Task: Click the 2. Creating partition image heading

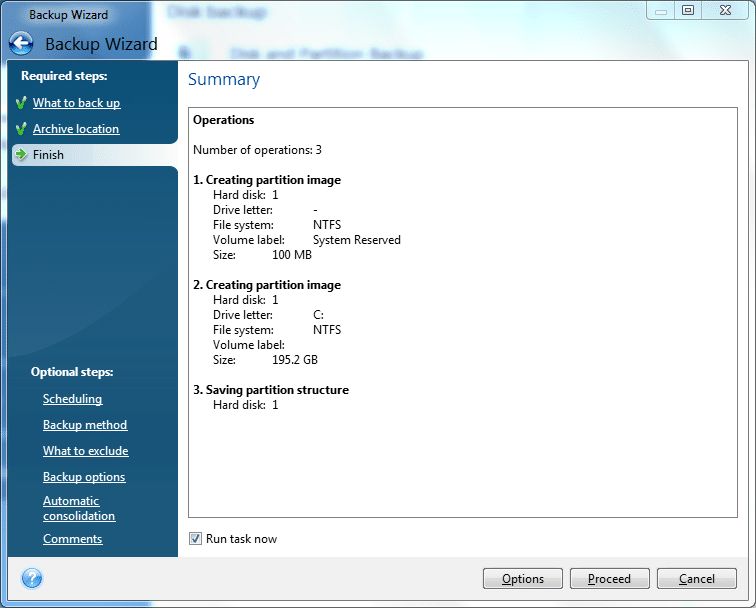Action: click(x=267, y=285)
